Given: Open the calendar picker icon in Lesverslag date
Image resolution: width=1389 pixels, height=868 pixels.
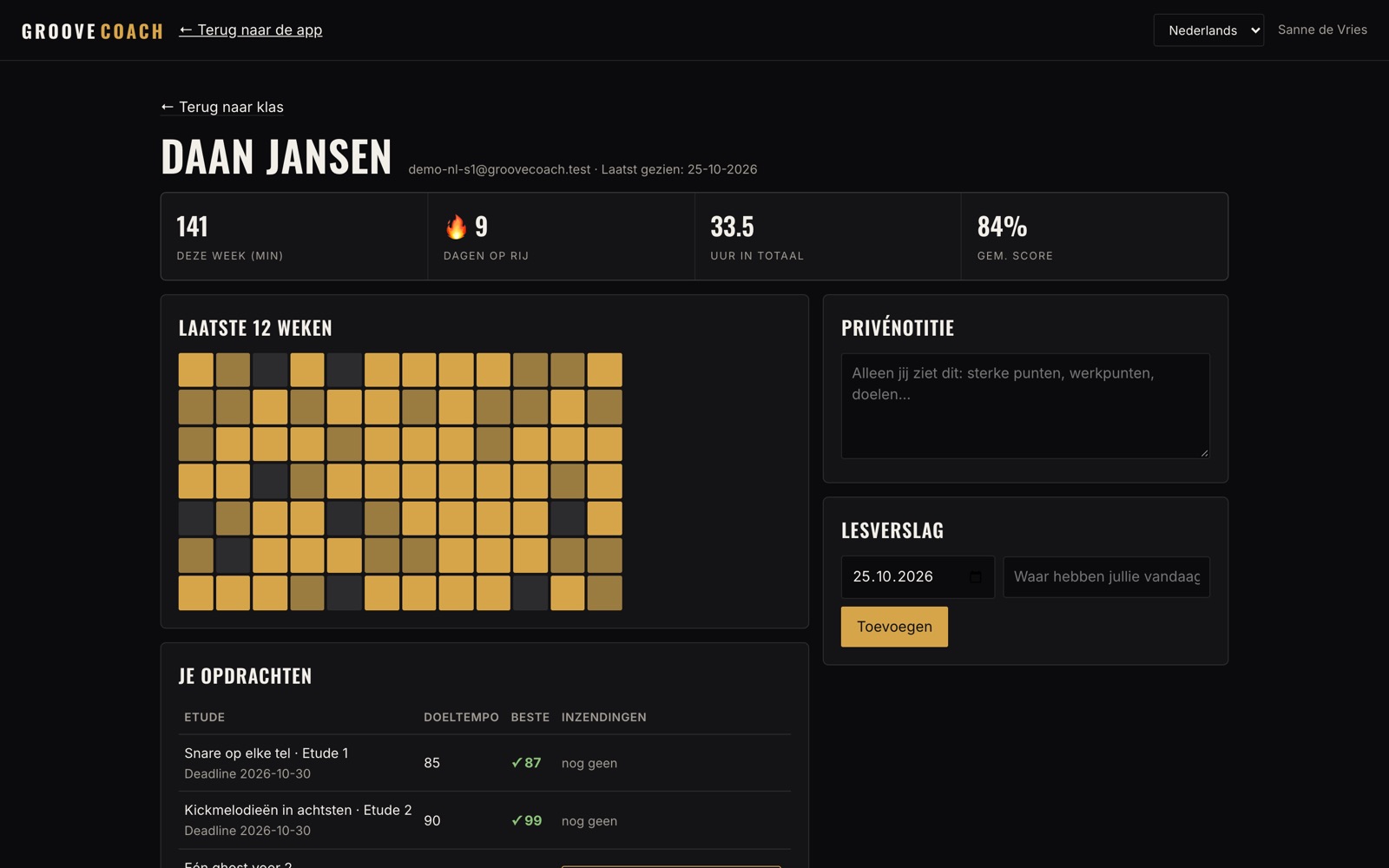Looking at the screenshot, I should [976, 577].
